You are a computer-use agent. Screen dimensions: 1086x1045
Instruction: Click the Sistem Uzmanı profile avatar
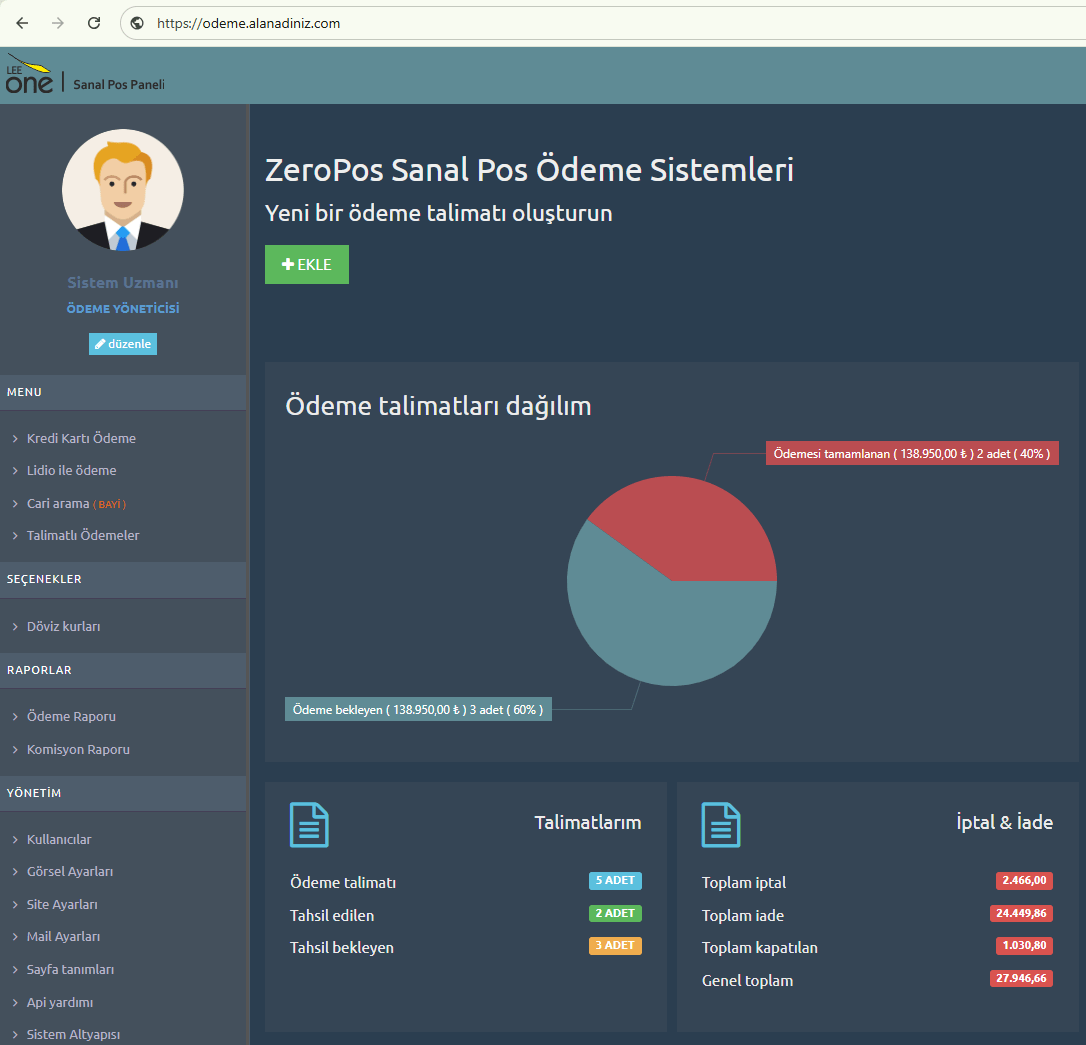pyautogui.click(x=123, y=190)
